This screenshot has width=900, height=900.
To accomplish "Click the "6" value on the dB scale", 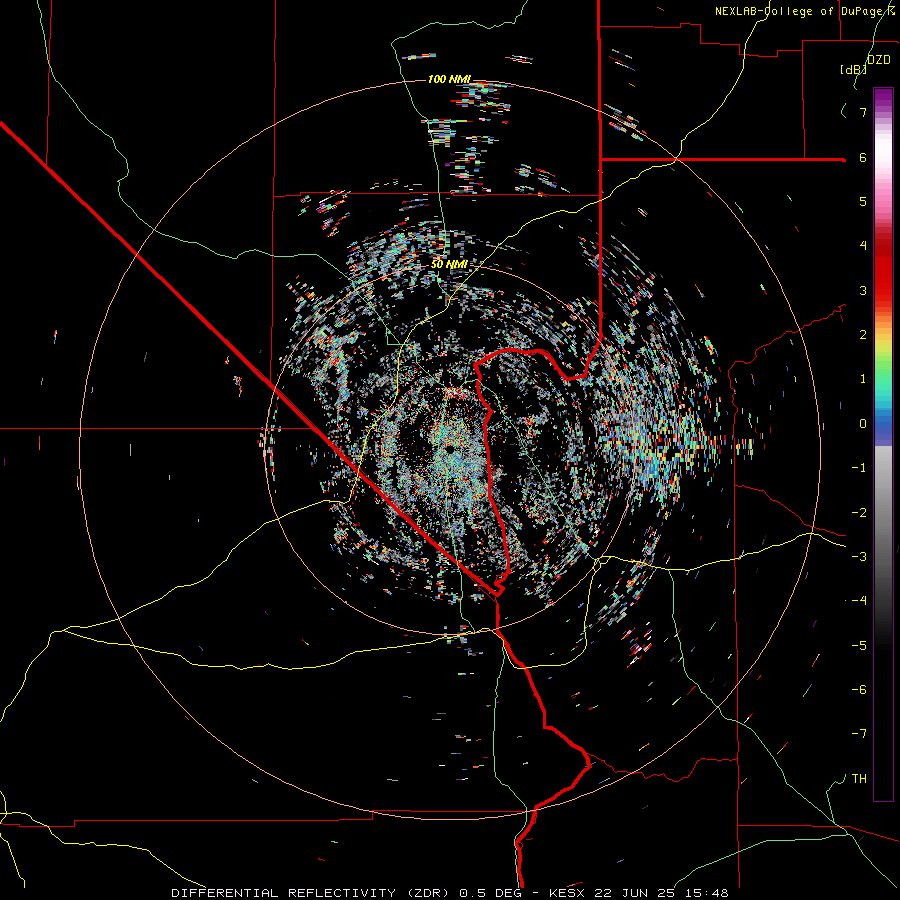I will click(863, 157).
